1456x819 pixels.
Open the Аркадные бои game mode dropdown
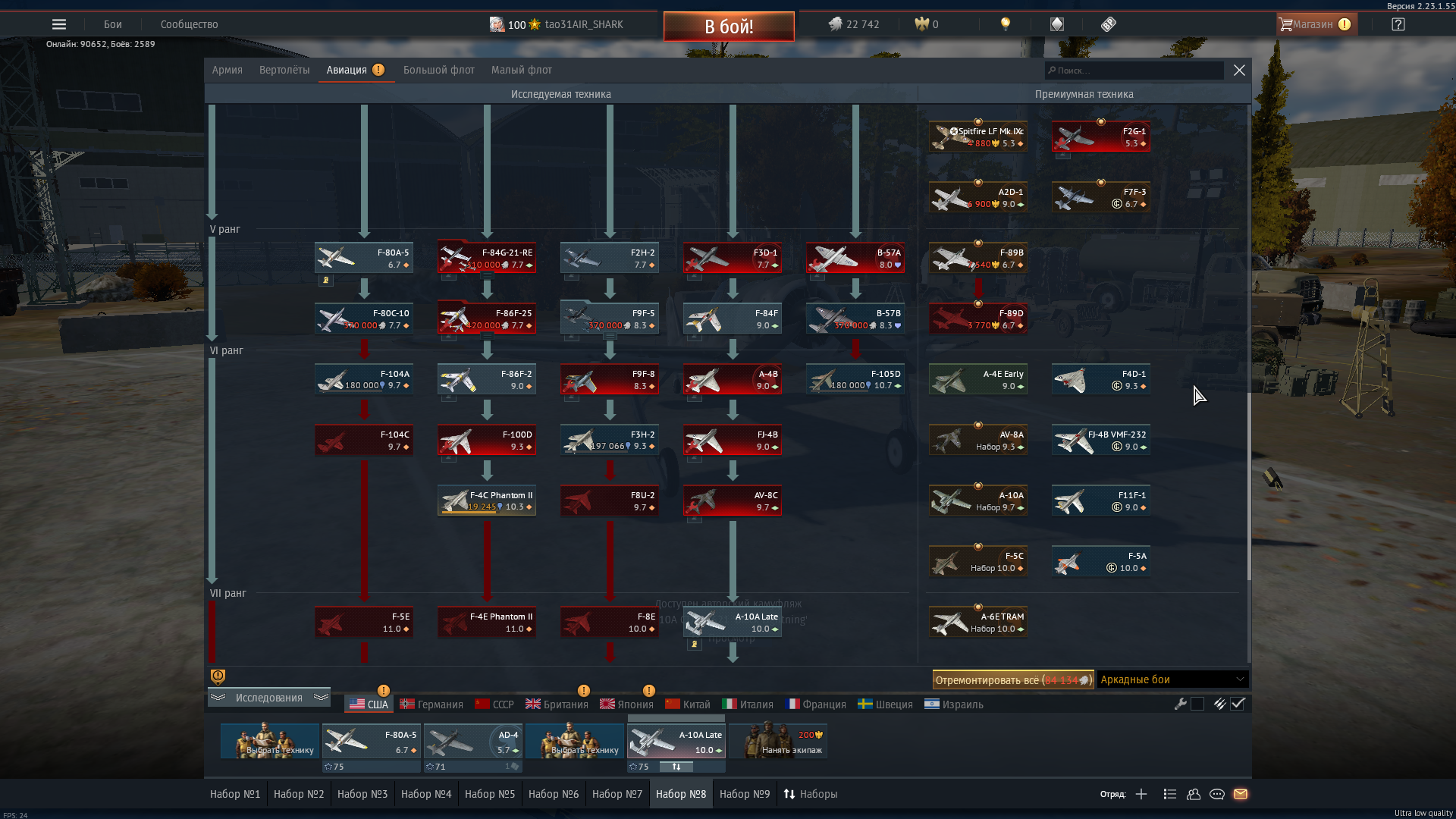tap(1172, 679)
